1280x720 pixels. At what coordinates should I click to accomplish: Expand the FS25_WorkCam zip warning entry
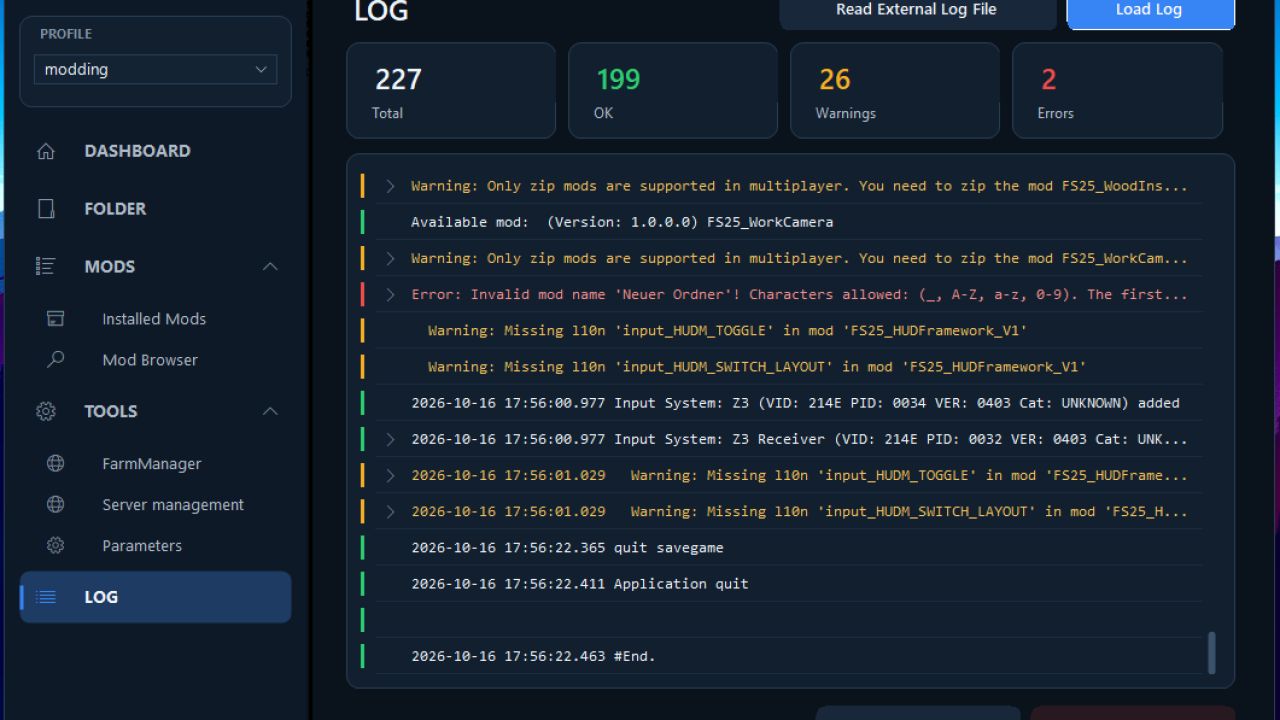pyautogui.click(x=391, y=258)
